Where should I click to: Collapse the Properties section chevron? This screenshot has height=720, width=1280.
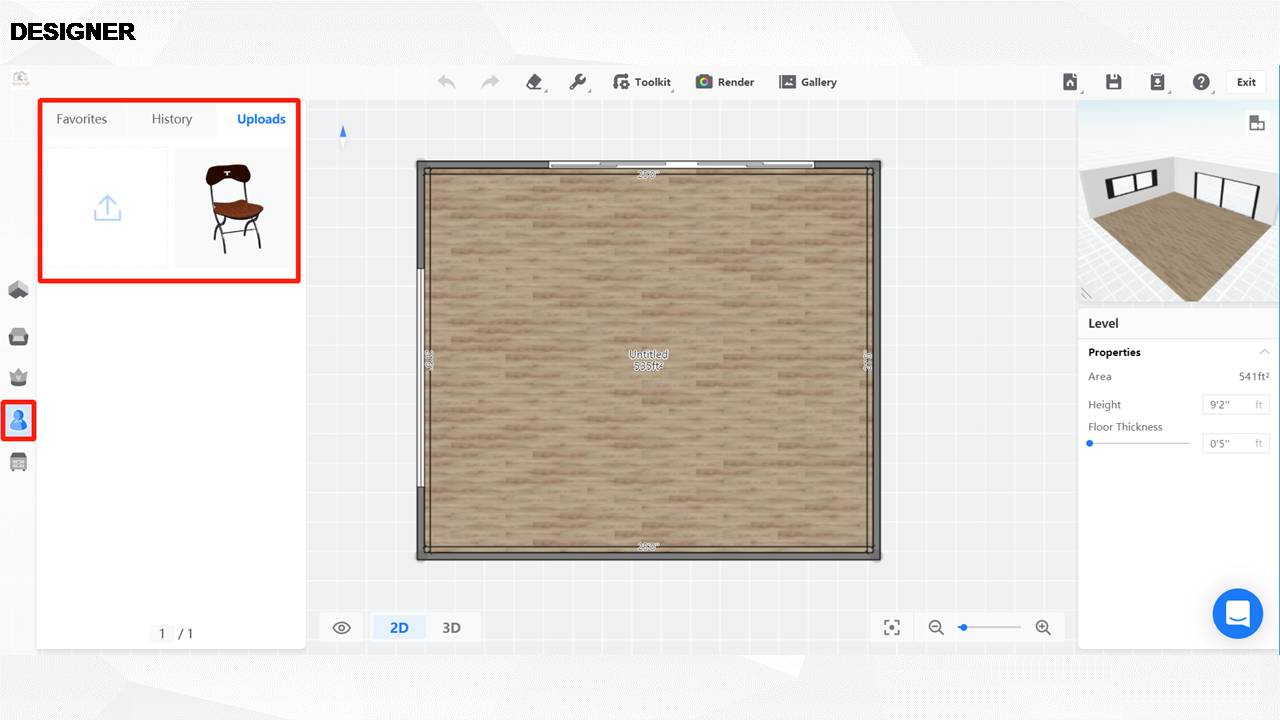pyautogui.click(x=1264, y=352)
